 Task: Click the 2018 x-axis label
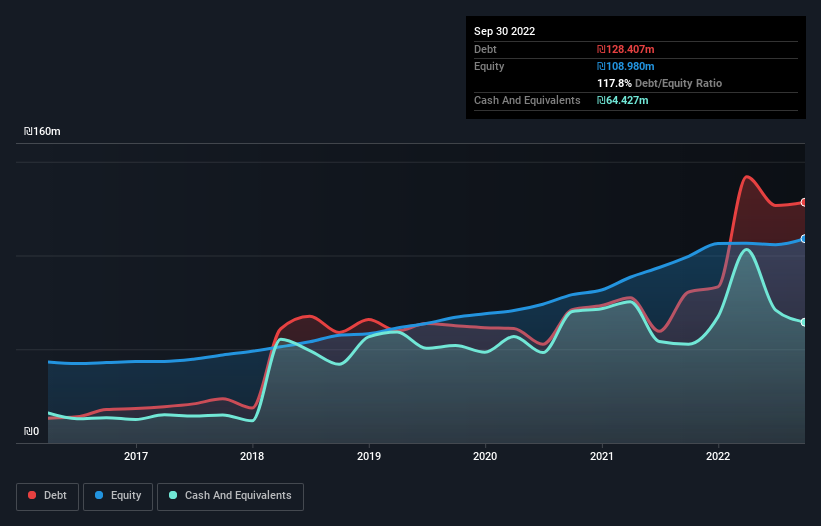click(252, 456)
